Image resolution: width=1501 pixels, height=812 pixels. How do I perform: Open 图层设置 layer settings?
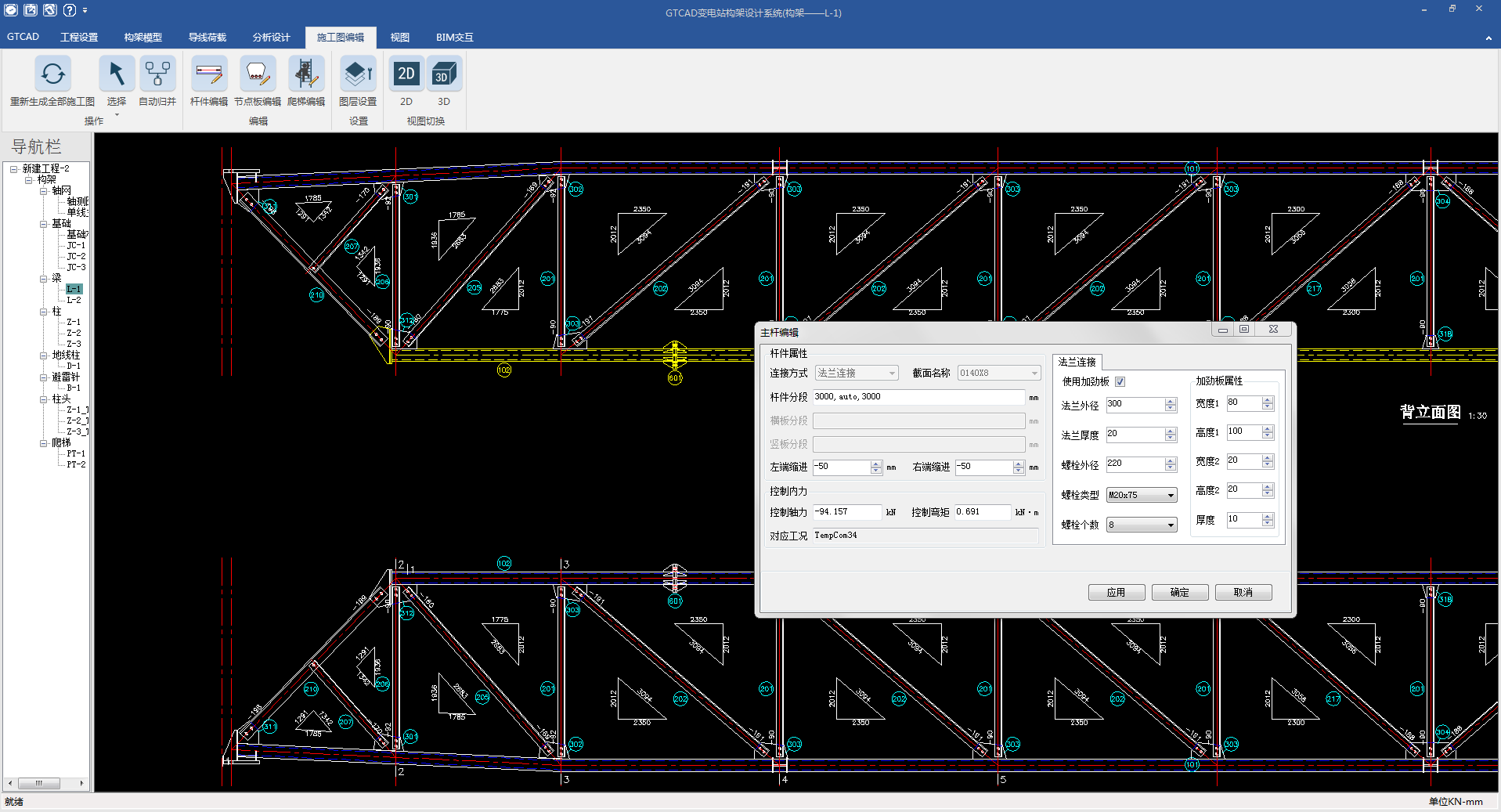tap(358, 74)
